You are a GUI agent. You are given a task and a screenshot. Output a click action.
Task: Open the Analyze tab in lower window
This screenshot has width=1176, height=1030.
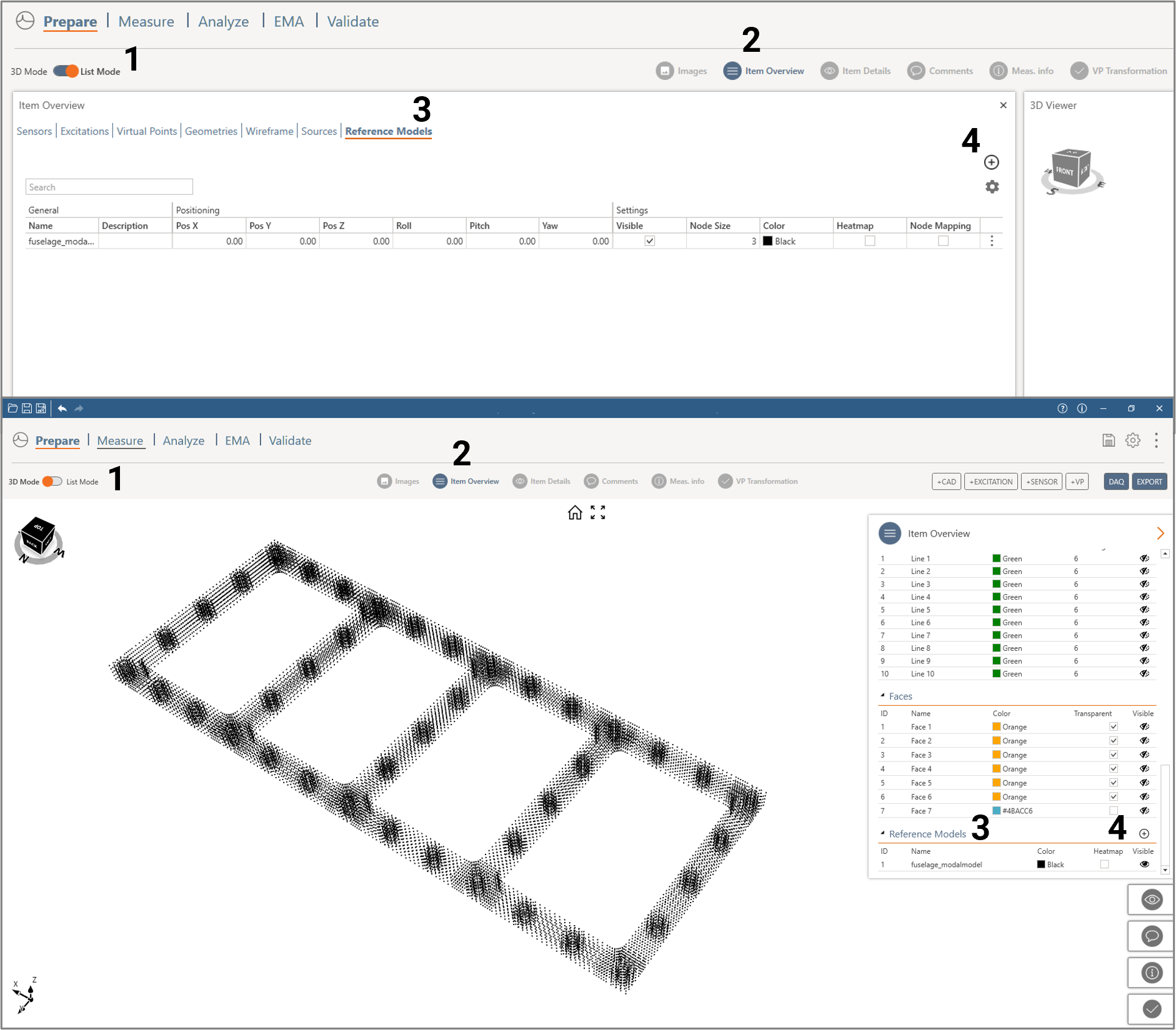183,441
